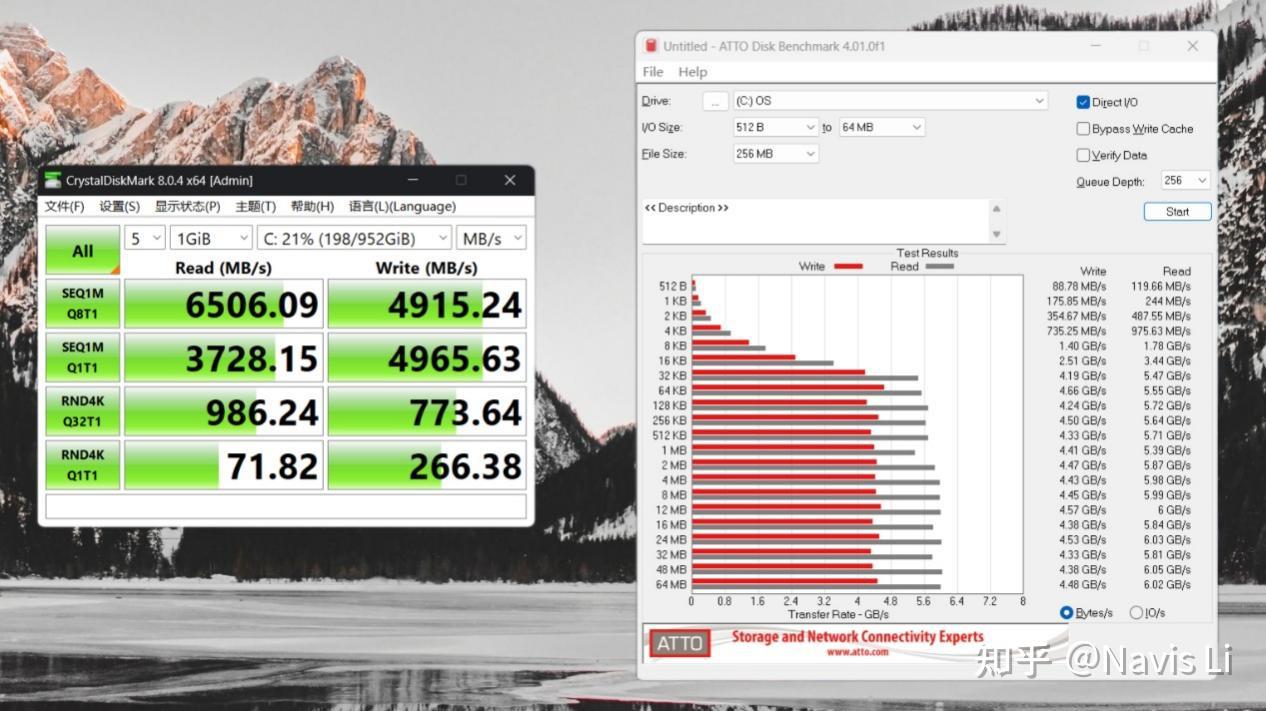Open CrystalDiskMark 设置(S) menu
The width and height of the screenshot is (1266, 711).
click(x=119, y=206)
